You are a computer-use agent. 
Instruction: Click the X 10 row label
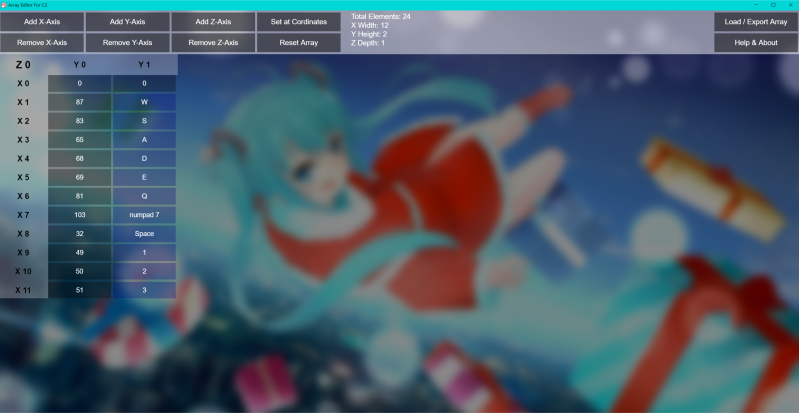pos(23,271)
